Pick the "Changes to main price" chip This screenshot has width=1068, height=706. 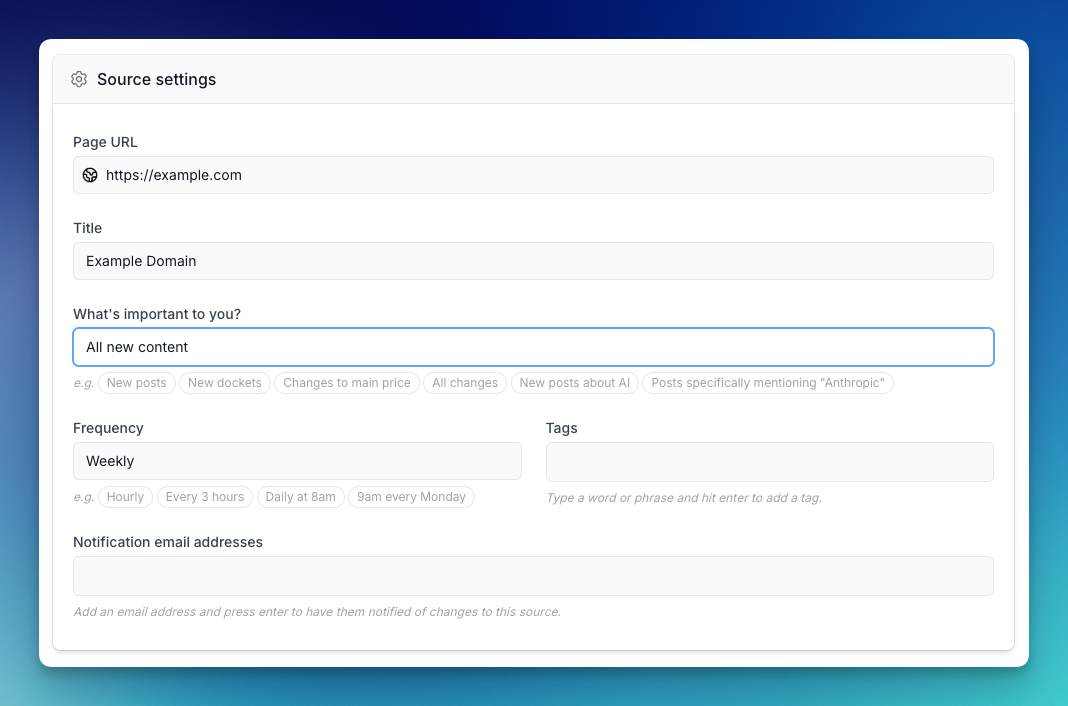click(347, 383)
